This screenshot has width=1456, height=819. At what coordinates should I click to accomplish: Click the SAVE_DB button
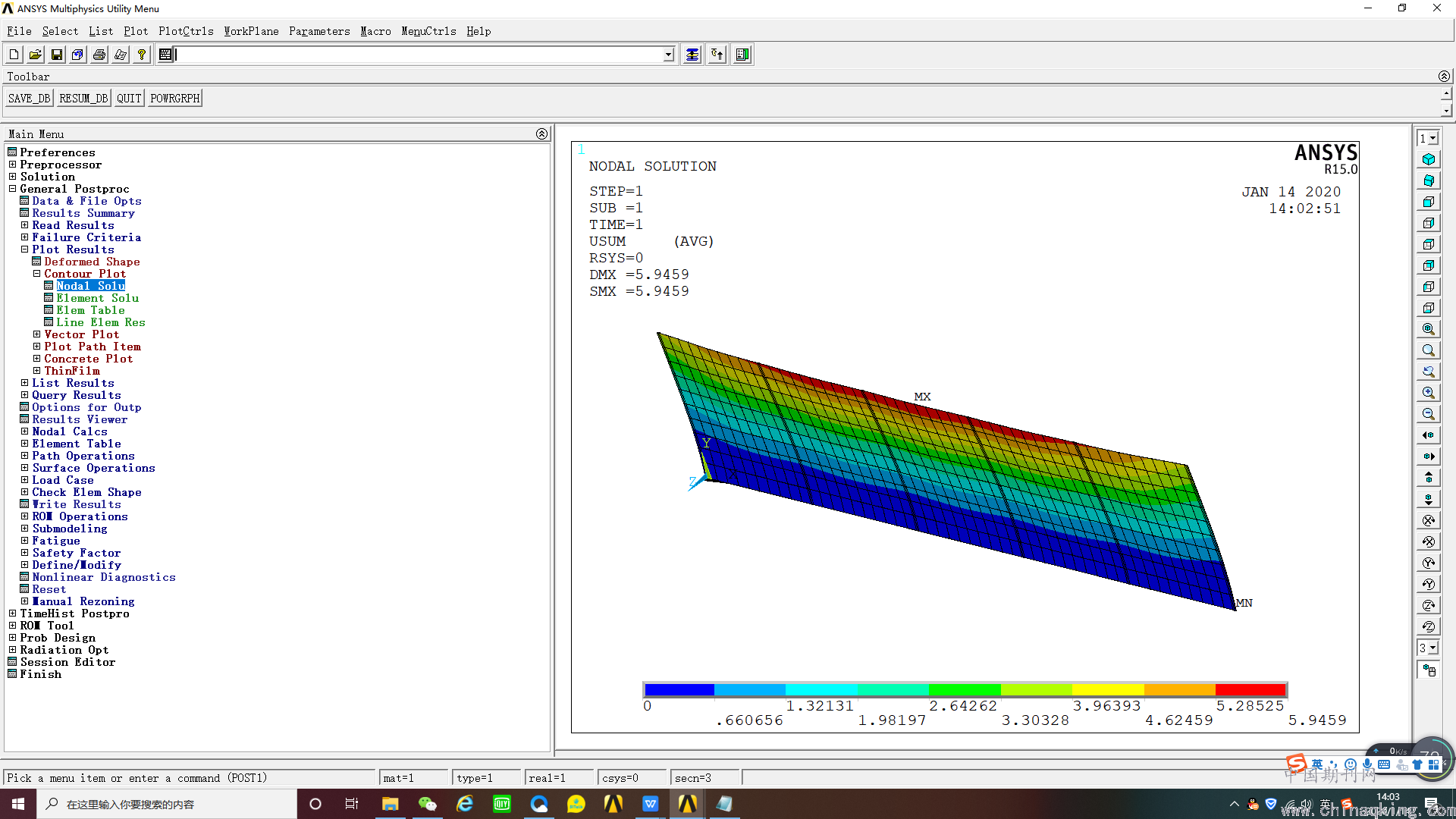click(29, 99)
